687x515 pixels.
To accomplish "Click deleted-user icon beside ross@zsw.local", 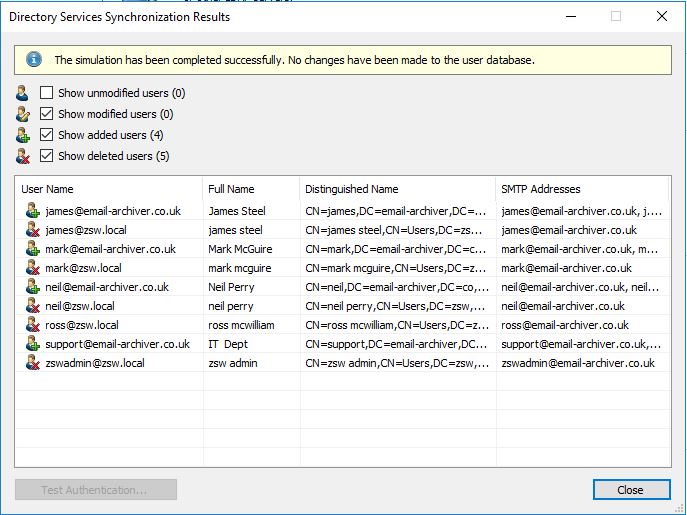I will coord(33,325).
